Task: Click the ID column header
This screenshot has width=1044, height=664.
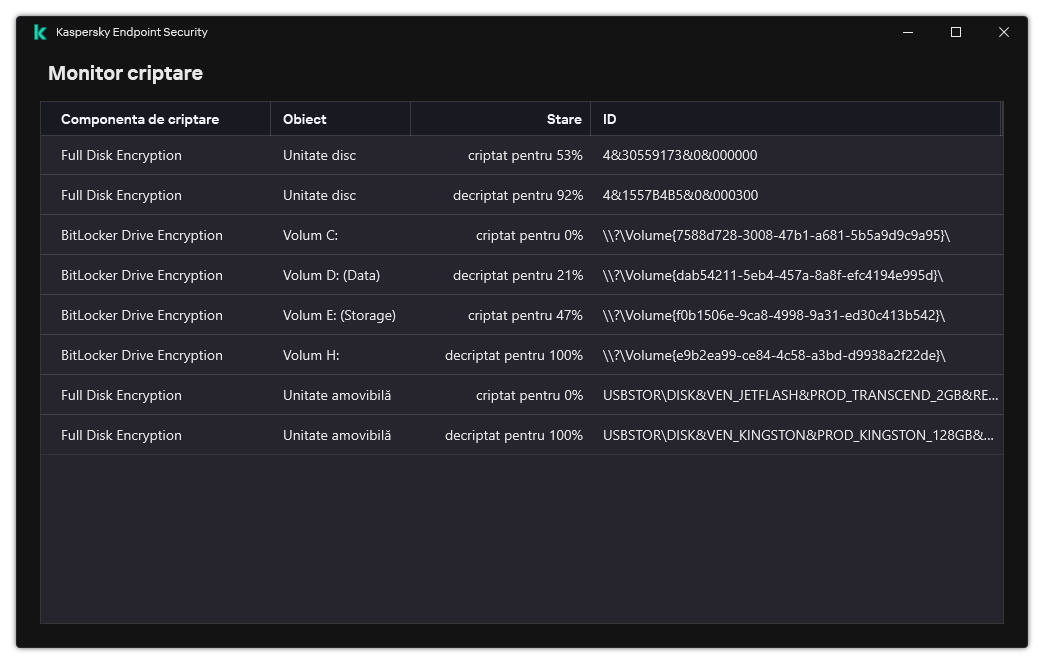Action: [x=610, y=119]
